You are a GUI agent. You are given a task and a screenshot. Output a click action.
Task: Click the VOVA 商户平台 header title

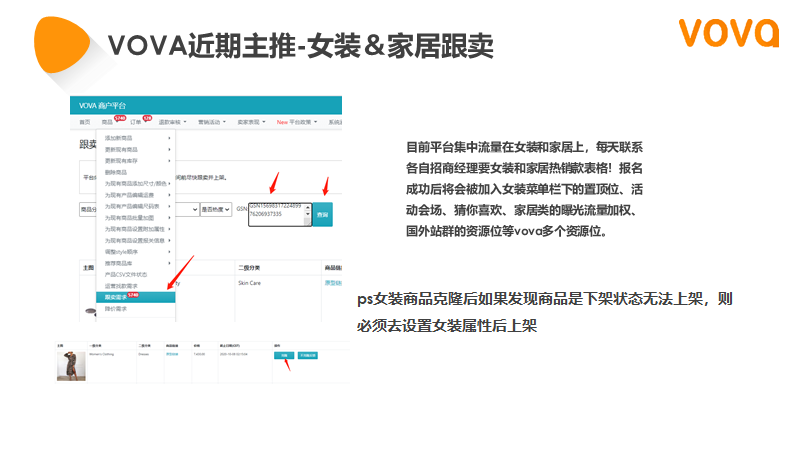click(x=102, y=106)
